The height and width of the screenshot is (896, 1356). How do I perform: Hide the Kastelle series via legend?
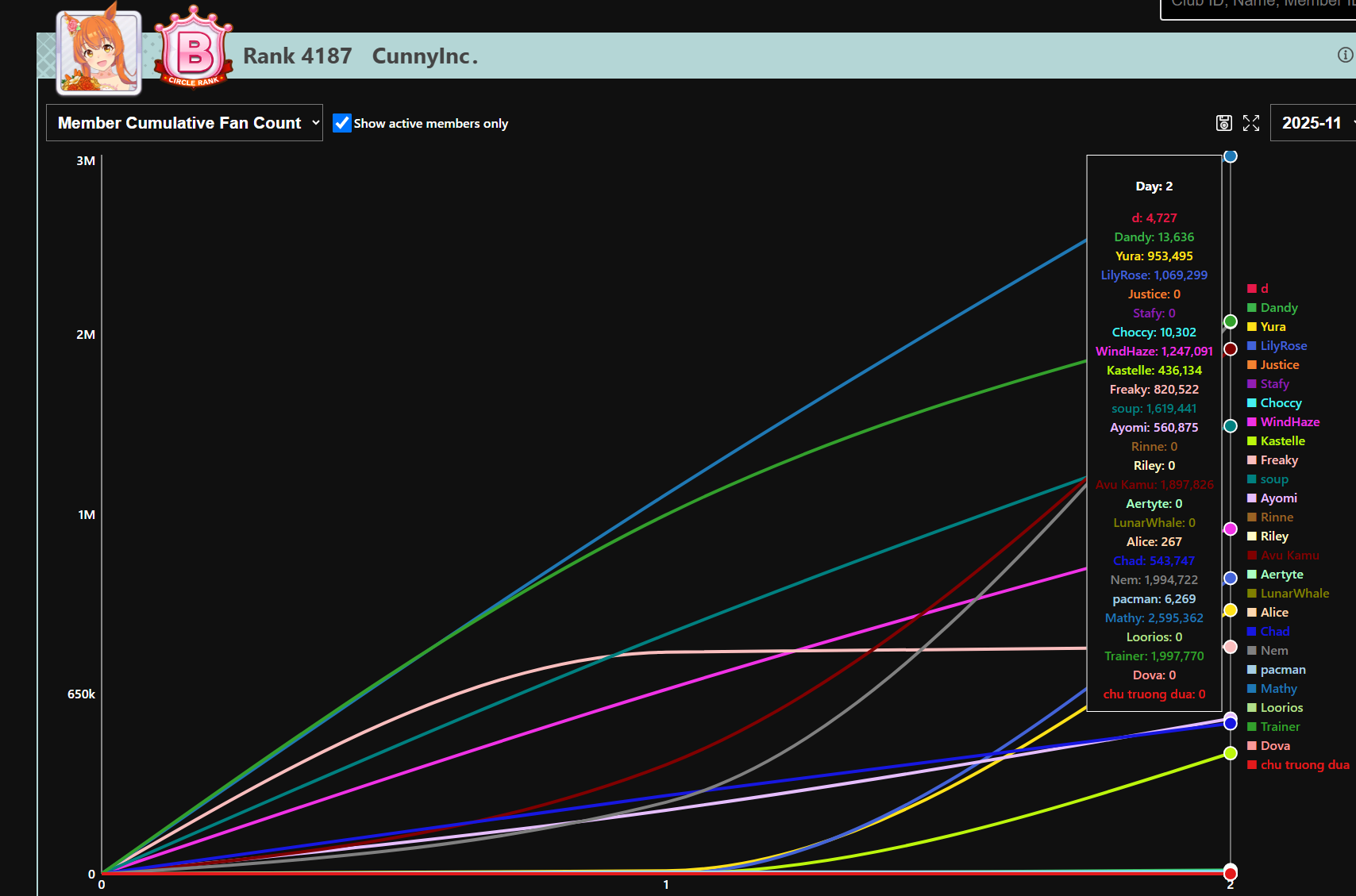tap(1276, 441)
